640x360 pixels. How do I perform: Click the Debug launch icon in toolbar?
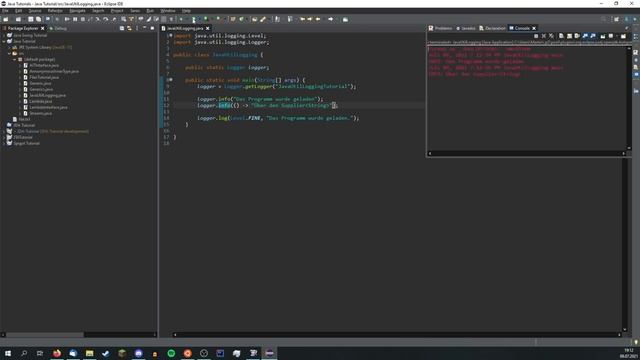182,19
